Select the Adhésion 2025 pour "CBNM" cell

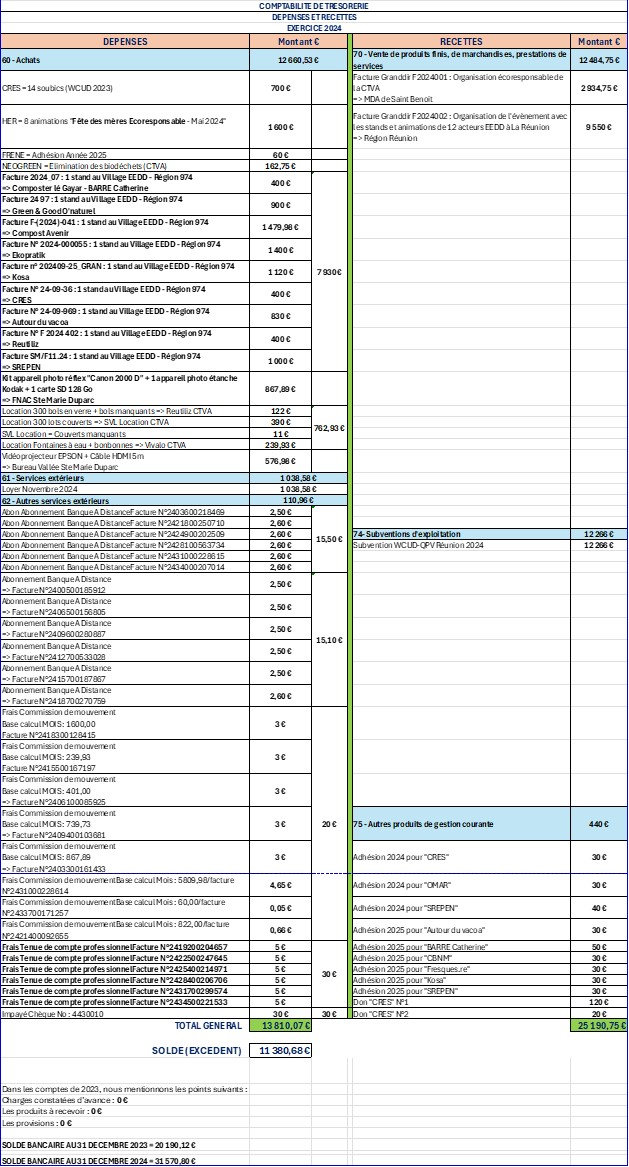[461, 957]
